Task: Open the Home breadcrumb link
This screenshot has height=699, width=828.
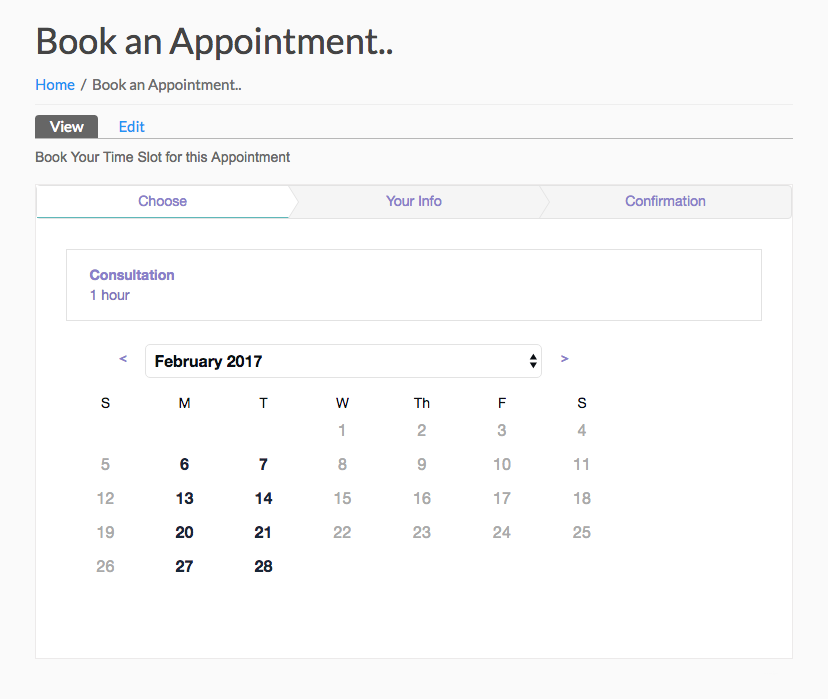Action: 55,85
